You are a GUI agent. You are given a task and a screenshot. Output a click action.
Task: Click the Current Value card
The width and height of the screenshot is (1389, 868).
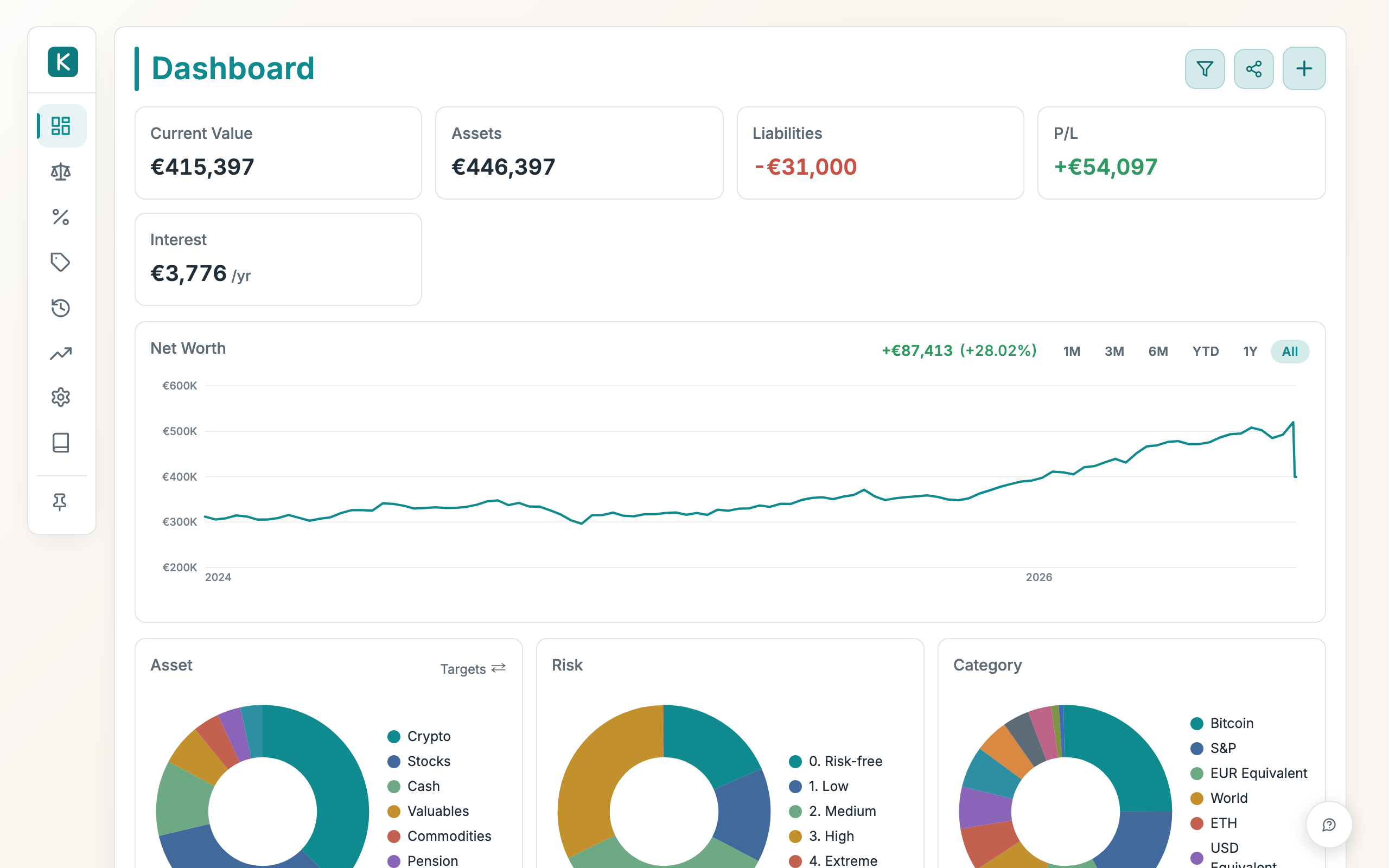point(278,154)
